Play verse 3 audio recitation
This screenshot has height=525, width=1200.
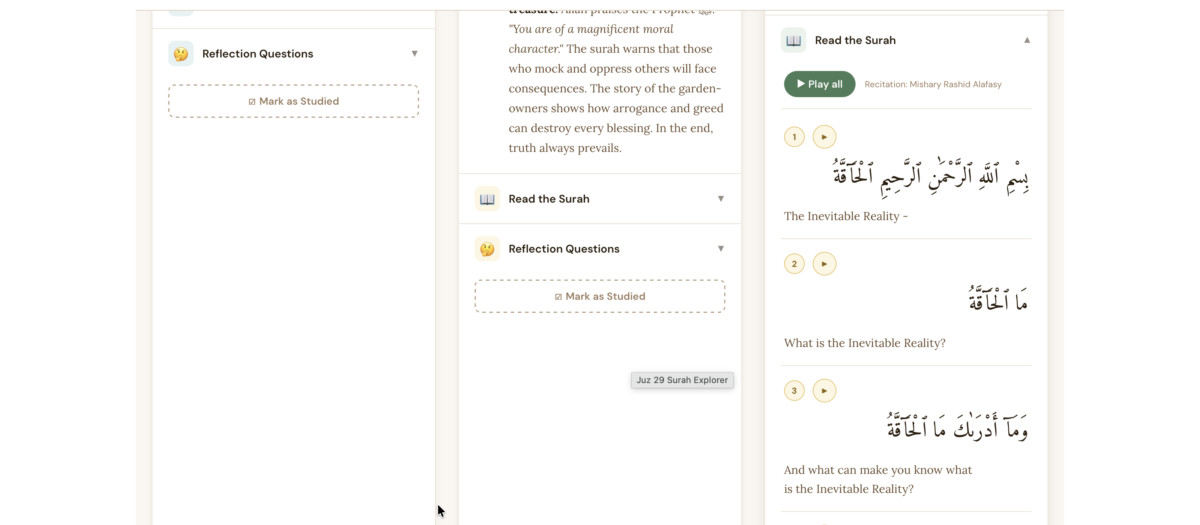[824, 391]
